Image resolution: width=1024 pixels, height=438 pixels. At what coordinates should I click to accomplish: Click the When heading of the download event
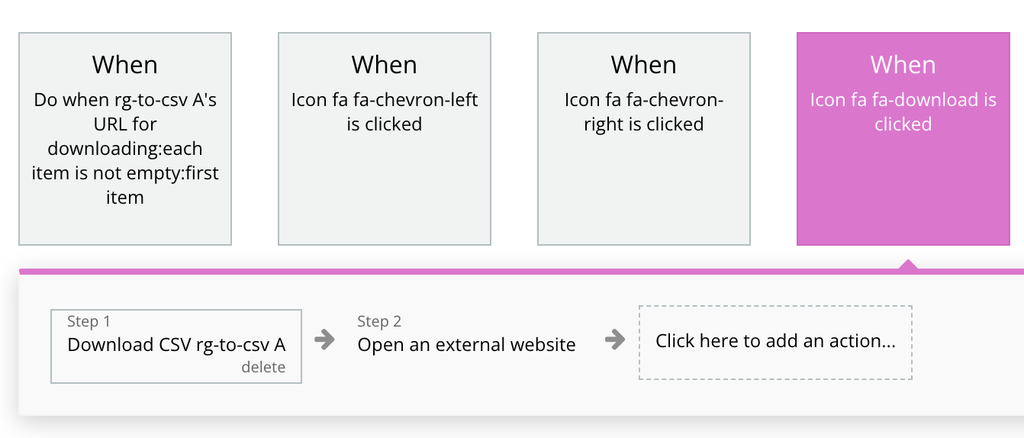pyautogui.click(x=902, y=65)
